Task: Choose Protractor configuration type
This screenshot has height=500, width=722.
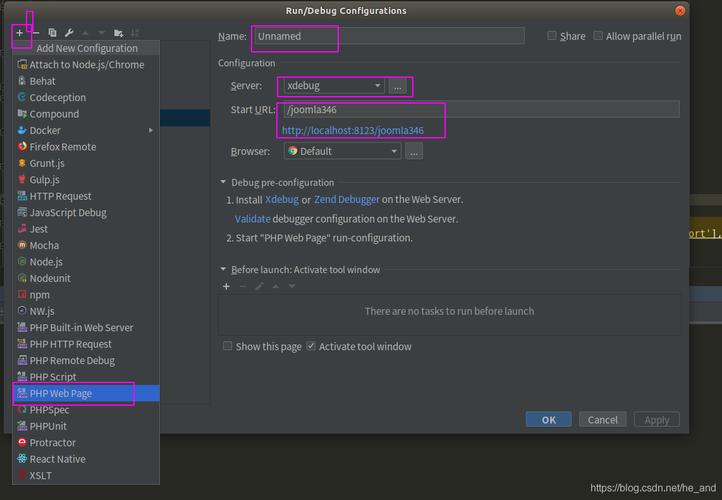Action: click(x=86, y=442)
